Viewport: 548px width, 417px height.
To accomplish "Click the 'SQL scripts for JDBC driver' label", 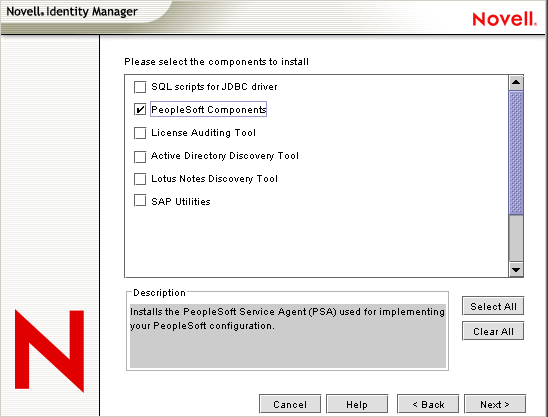I will (214, 87).
